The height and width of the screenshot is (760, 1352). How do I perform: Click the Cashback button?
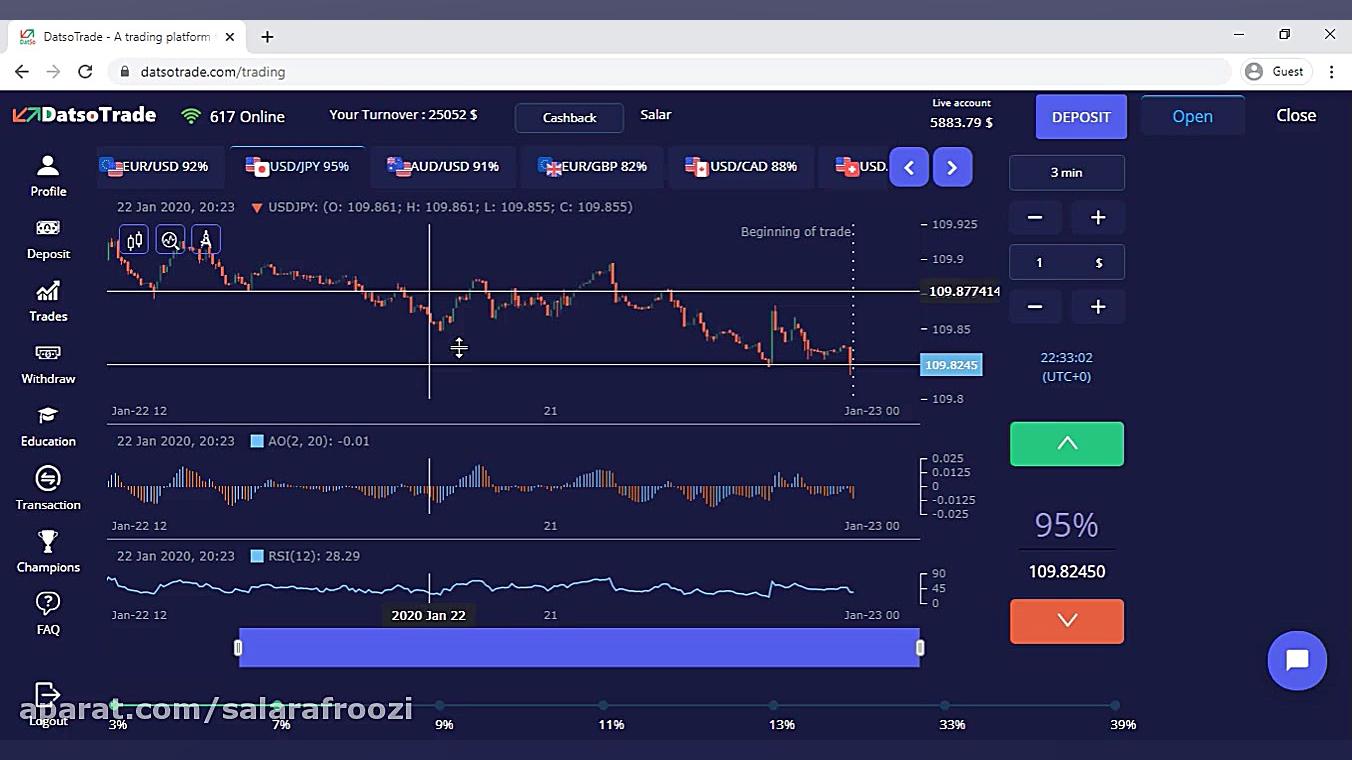click(569, 118)
